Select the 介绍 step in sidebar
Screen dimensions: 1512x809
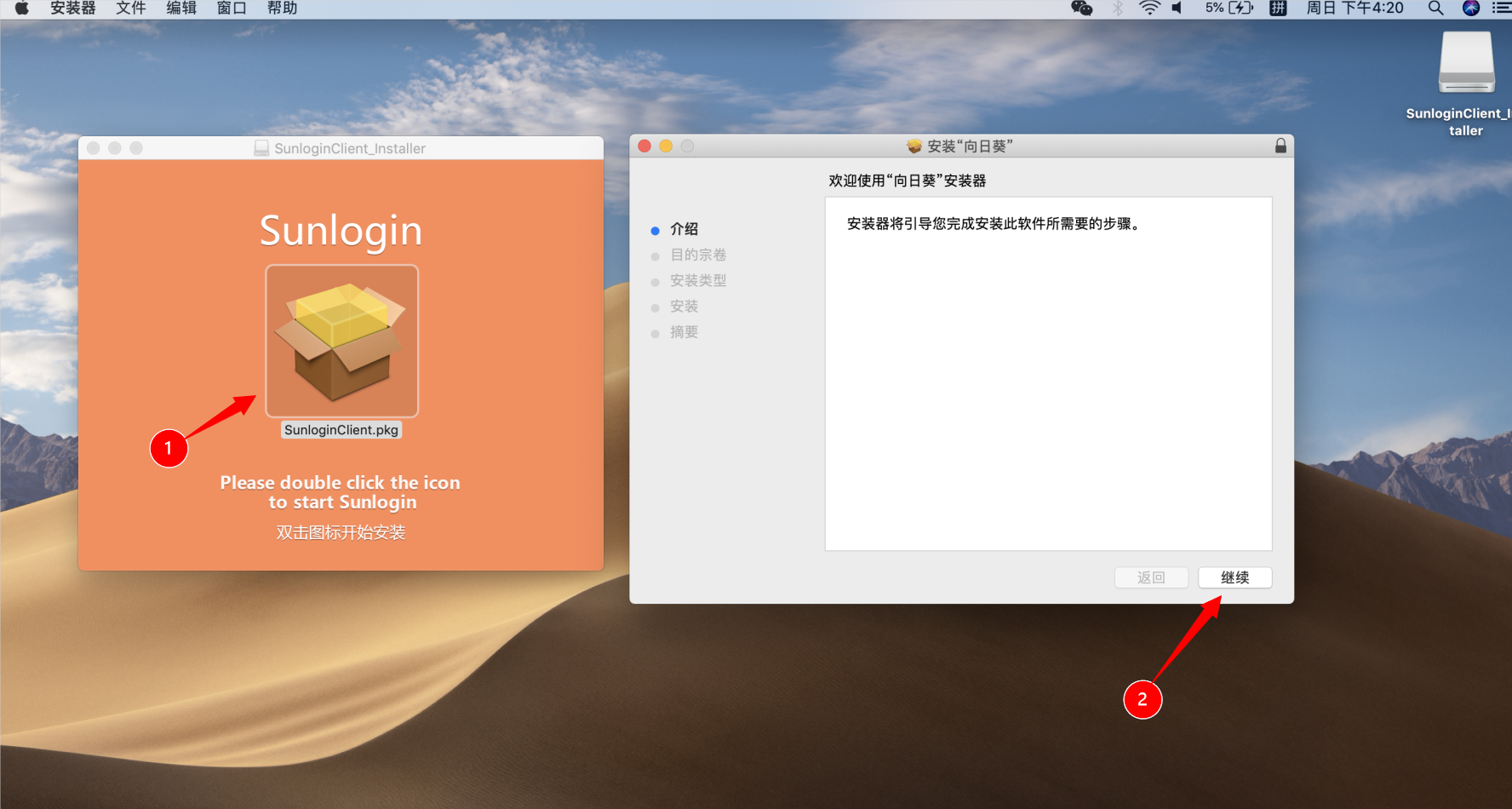point(684,229)
